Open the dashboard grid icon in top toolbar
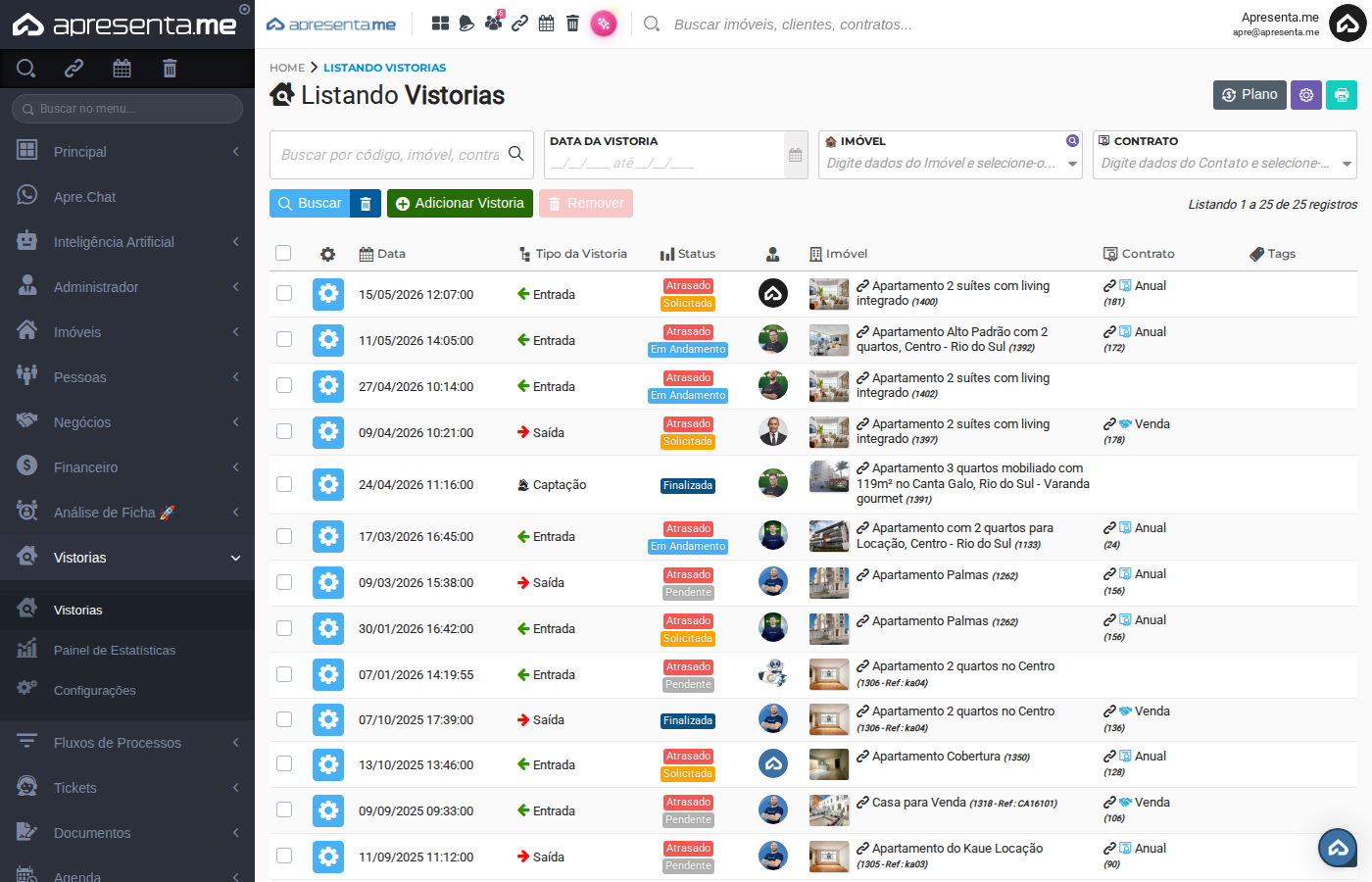This screenshot has width=1372, height=882. 440,24
